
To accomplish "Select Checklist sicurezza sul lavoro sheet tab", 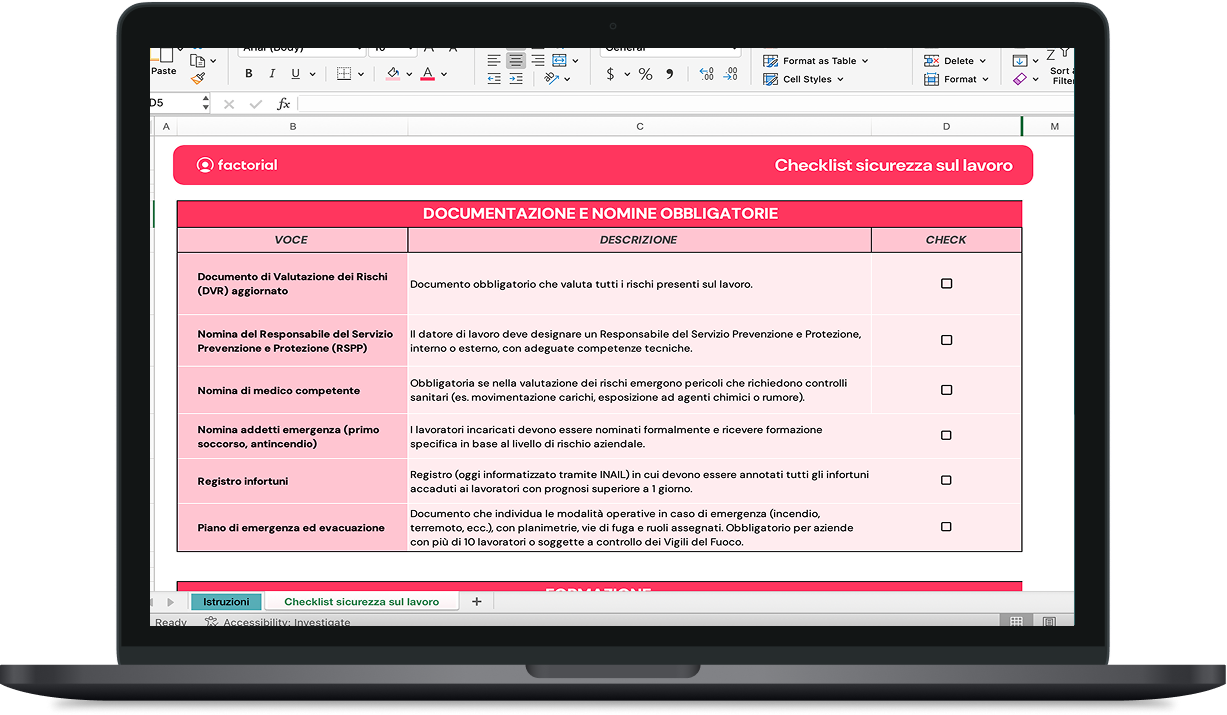I will tap(362, 602).
